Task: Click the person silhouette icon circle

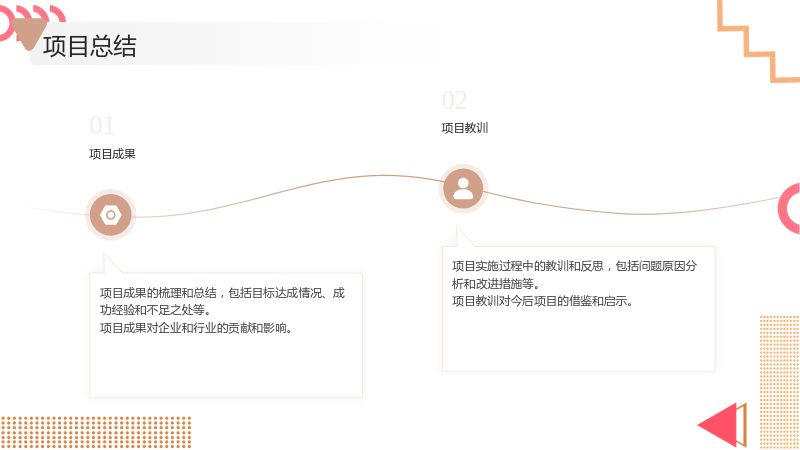Action: (463, 189)
